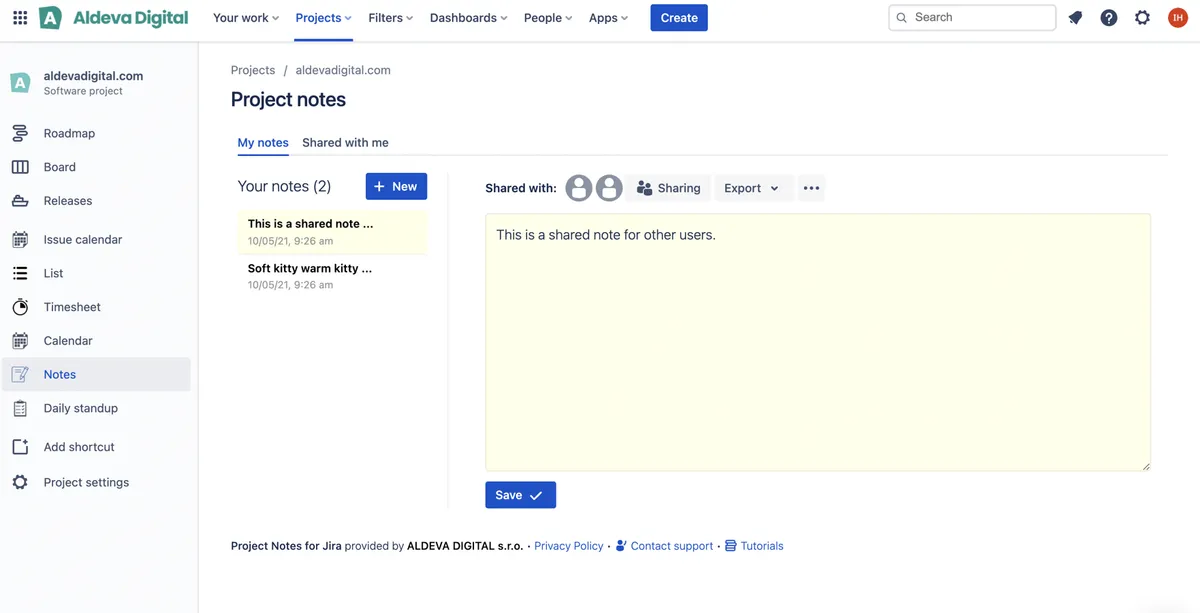Expand the Filters dropdown

(x=391, y=18)
